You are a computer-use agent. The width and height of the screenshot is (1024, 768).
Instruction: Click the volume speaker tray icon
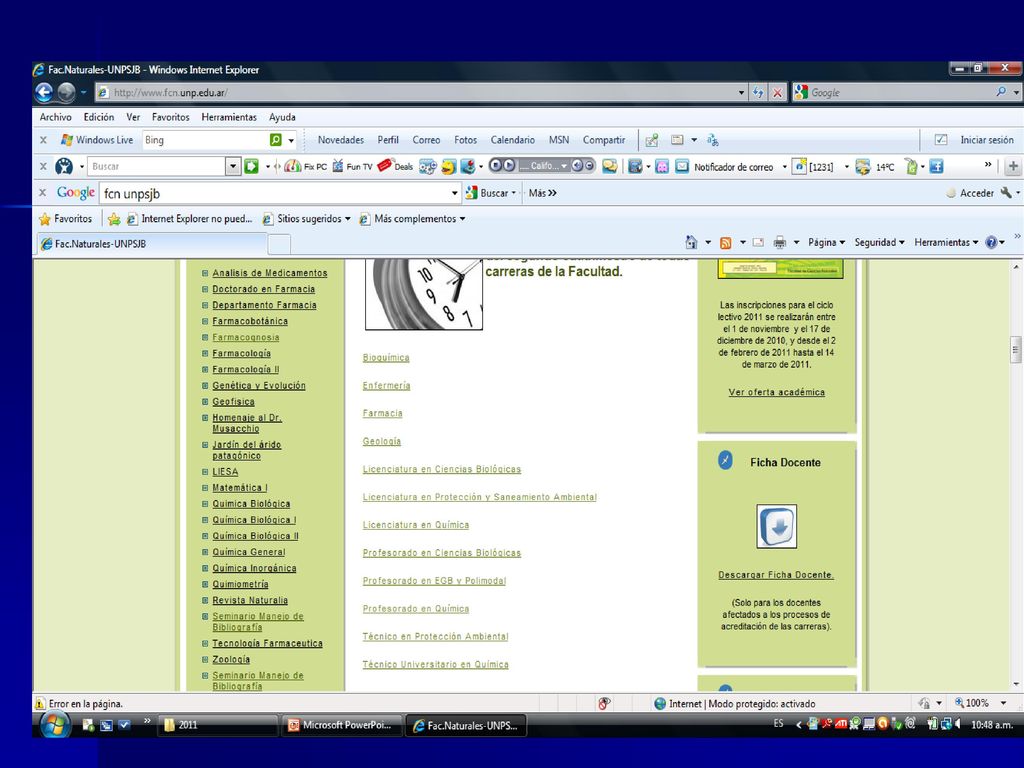pos(959,724)
